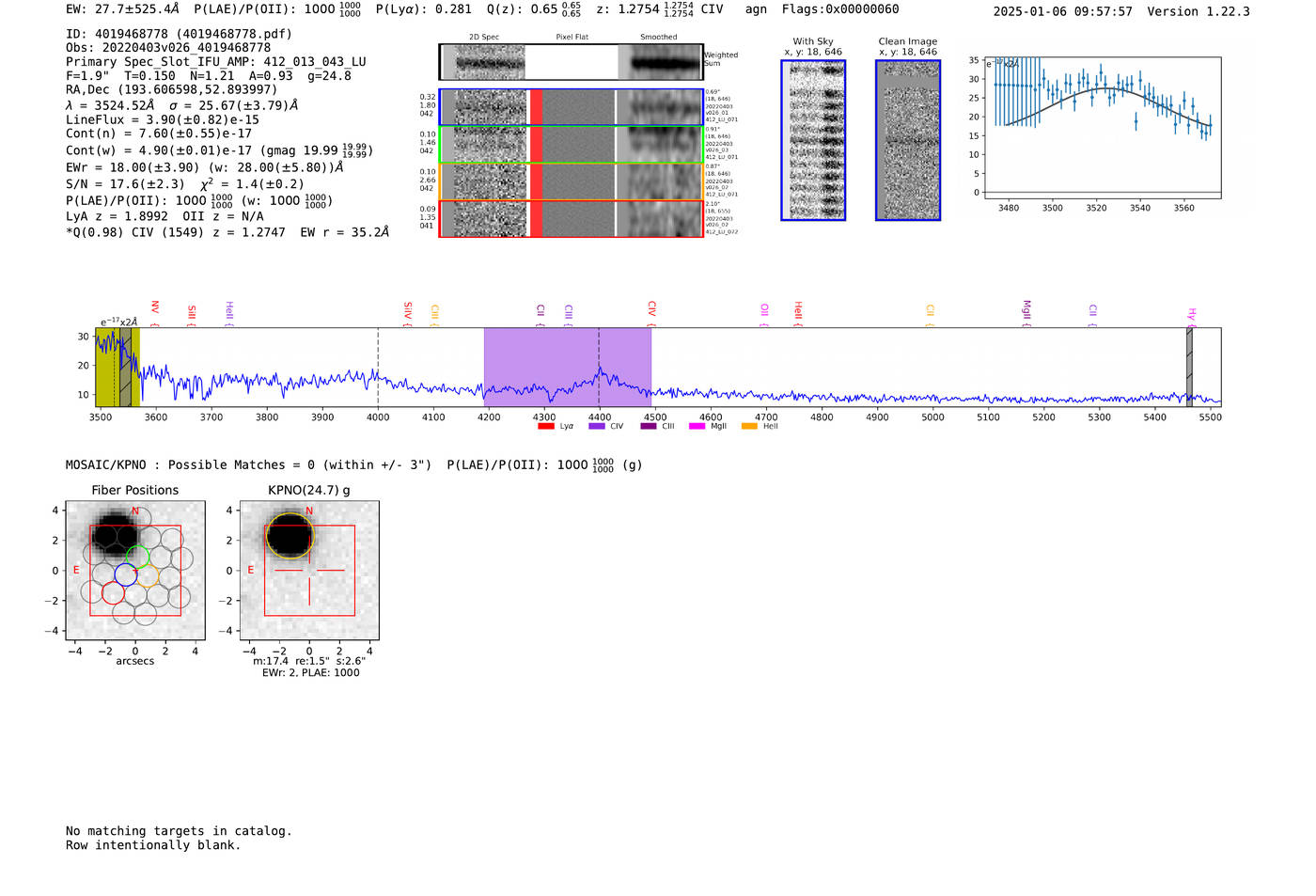Screen dimensions: 1316x896
Task: Click the Weighted Sum 2D spectrum strip
Action: pyautogui.click(x=571, y=62)
